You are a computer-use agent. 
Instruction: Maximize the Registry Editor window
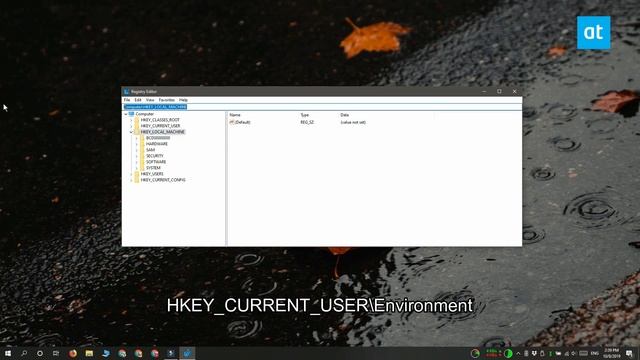pyautogui.click(x=499, y=91)
